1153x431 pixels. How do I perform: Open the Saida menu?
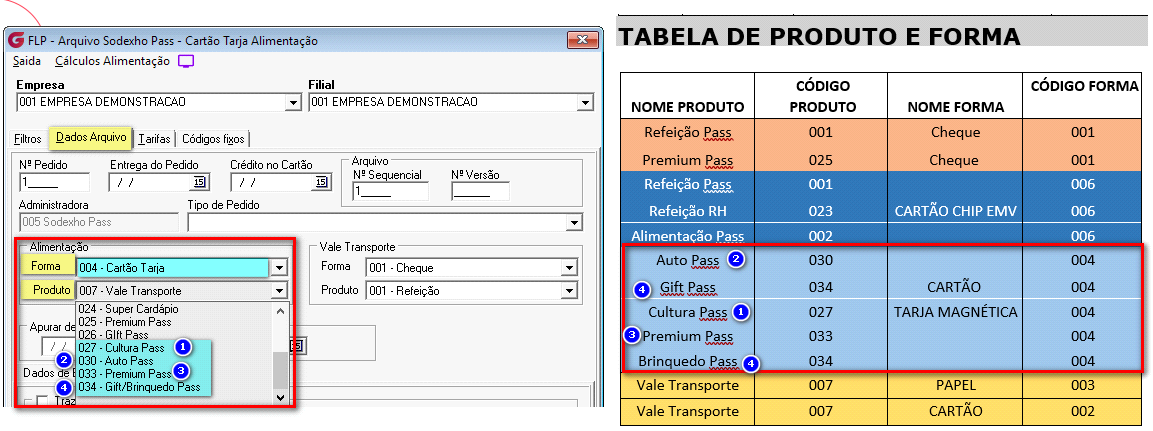pyautogui.click(x=26, y=62)
